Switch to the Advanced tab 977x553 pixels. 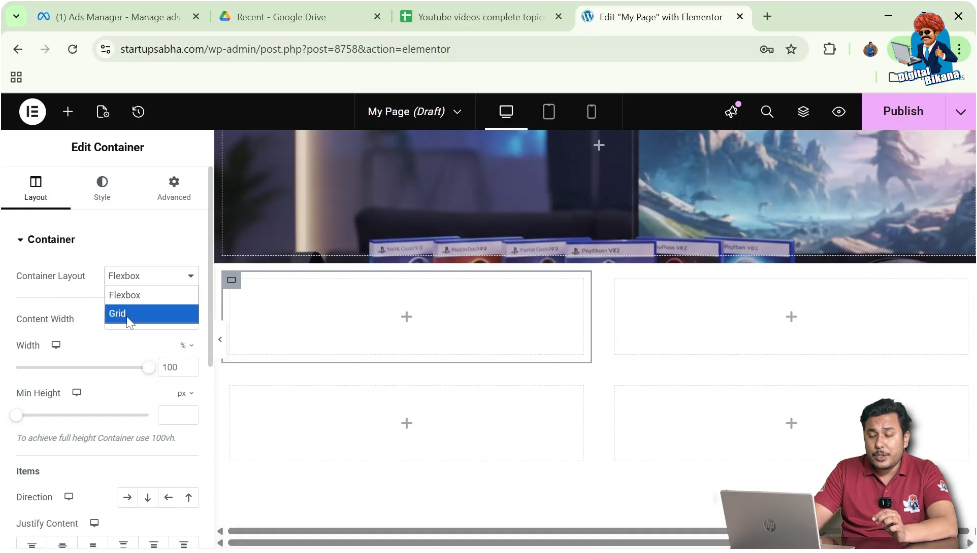[174, 187]
